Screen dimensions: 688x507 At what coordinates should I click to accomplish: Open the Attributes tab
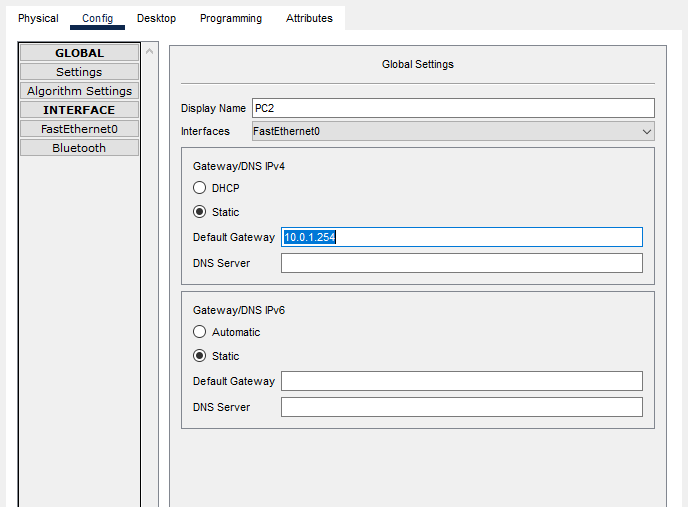click(x=309, y=18)
